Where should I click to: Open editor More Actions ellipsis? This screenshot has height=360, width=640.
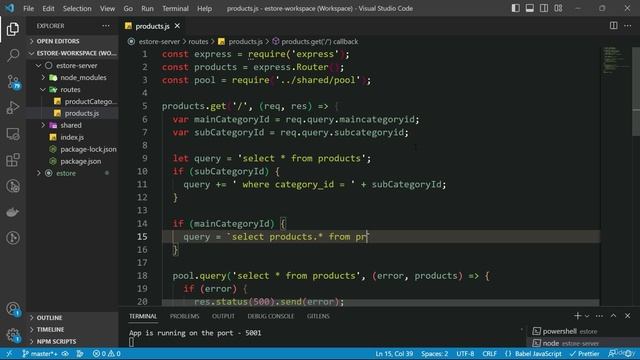[628, 26]
